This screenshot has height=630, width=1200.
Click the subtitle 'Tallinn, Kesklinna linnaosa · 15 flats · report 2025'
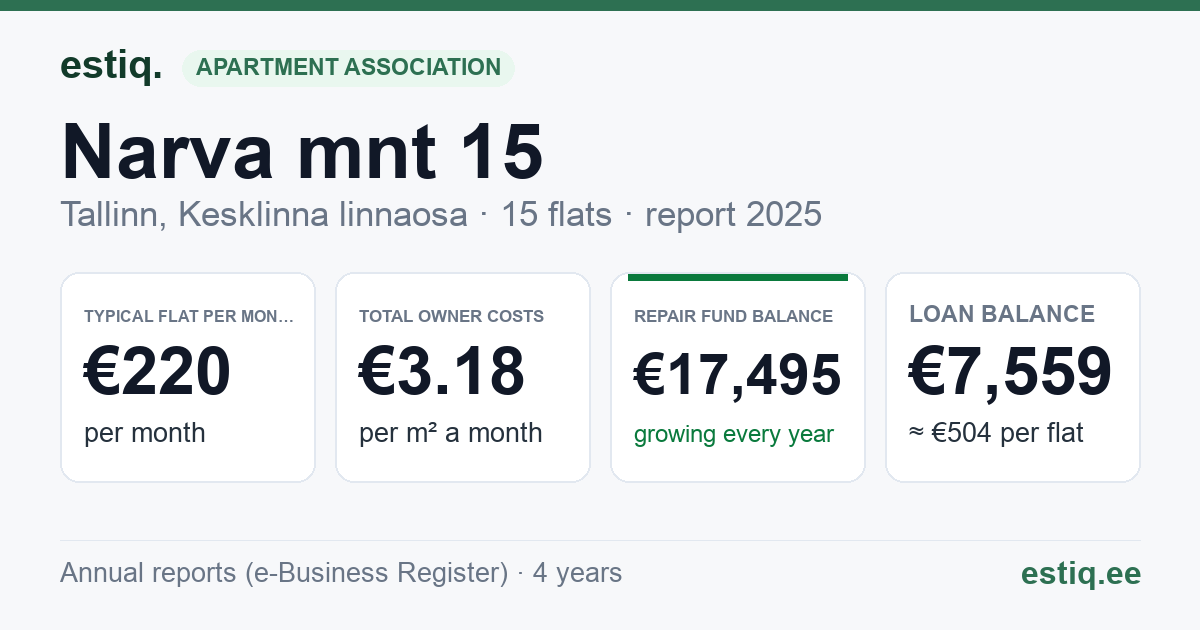441,214
